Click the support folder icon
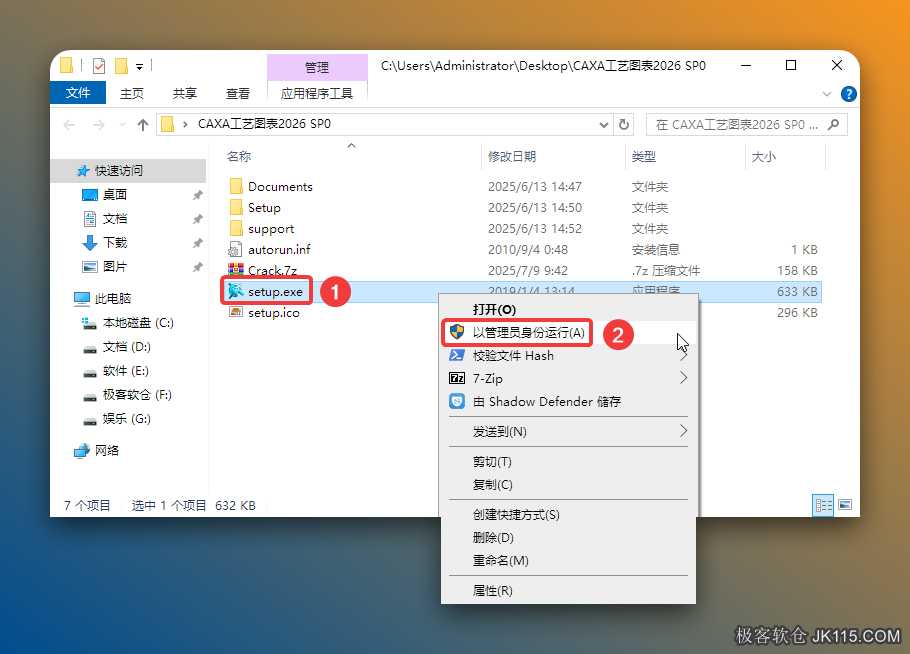Screen dimensions: 910x654 click(x=236, y=228)
